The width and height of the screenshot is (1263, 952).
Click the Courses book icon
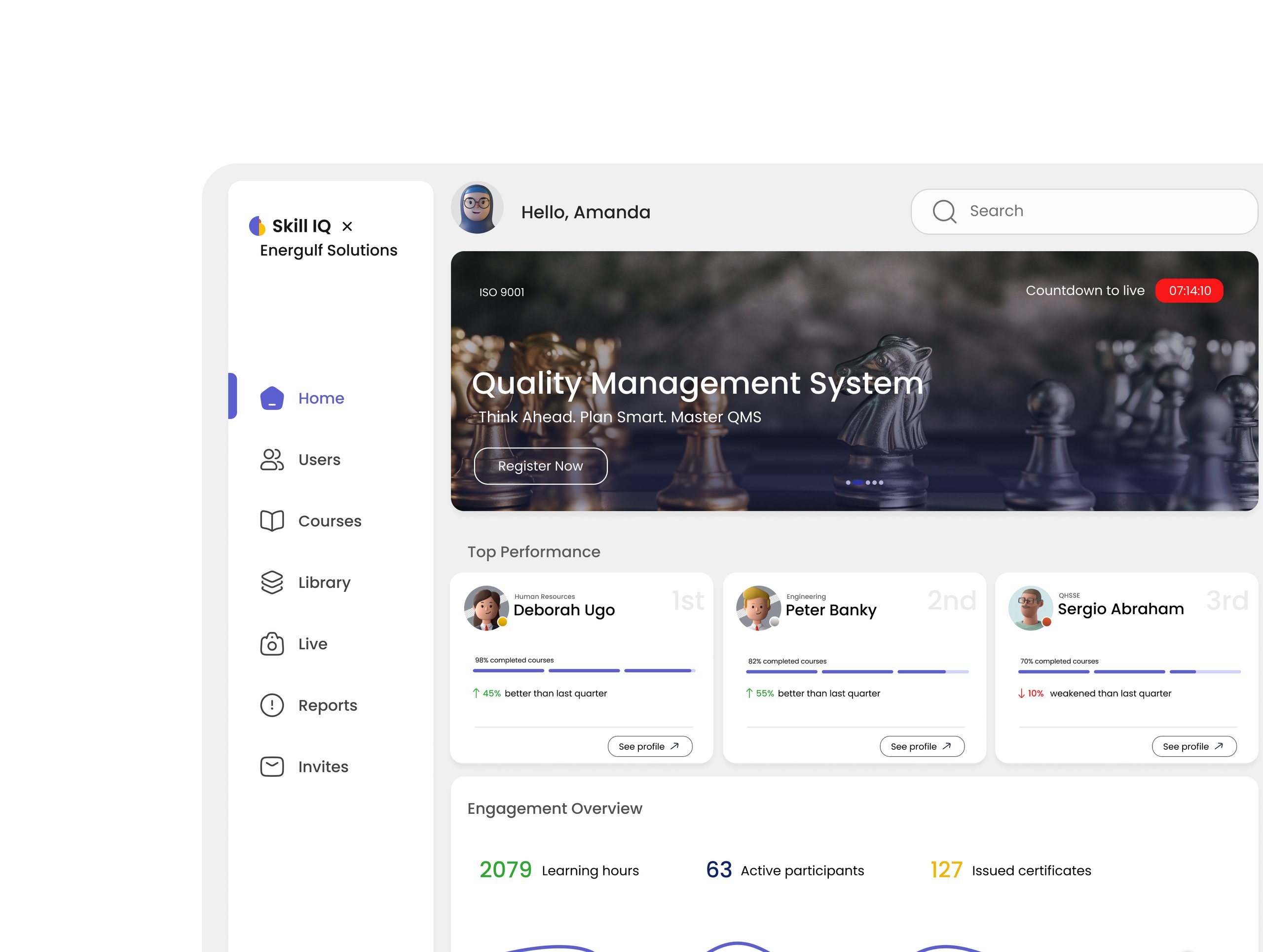pyautogui.click(x=272, y=520)
